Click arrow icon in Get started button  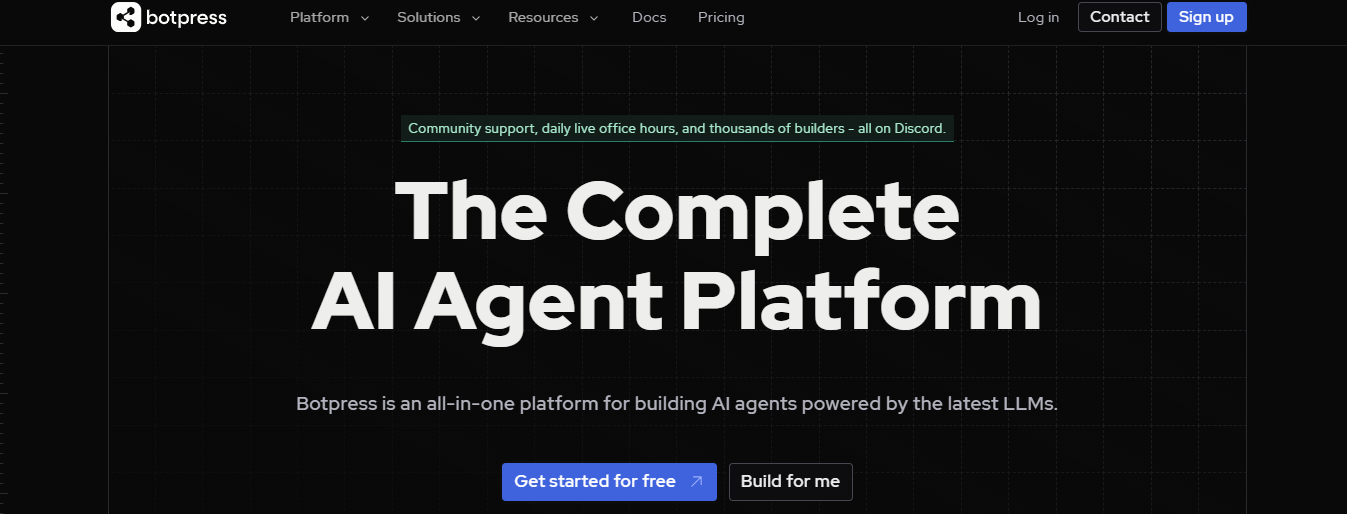(697, 482)
